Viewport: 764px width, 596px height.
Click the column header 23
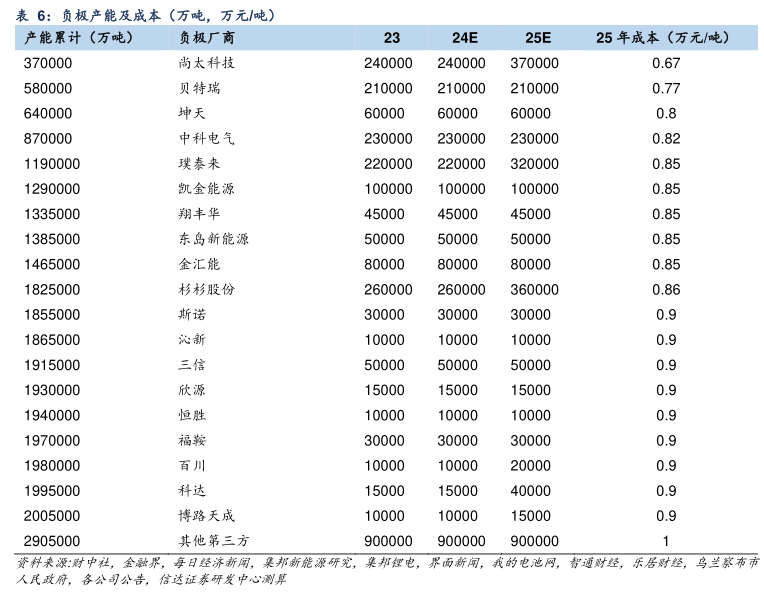tap(392, 38)
